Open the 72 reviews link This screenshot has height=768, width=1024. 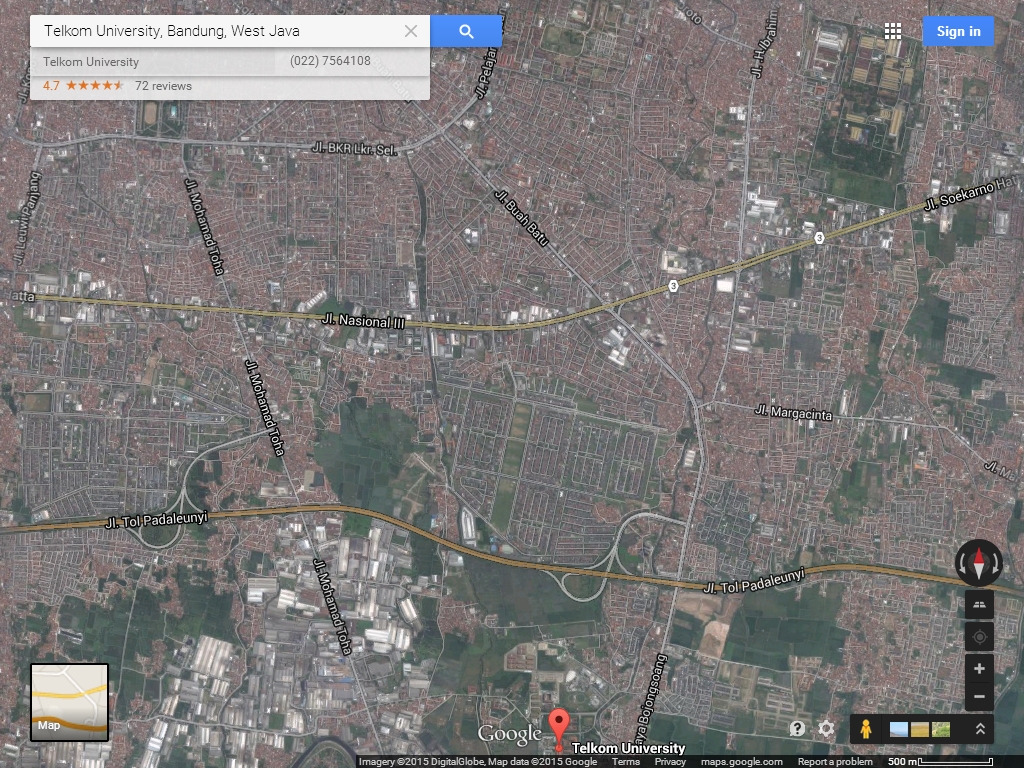click(x=163, y=86)
